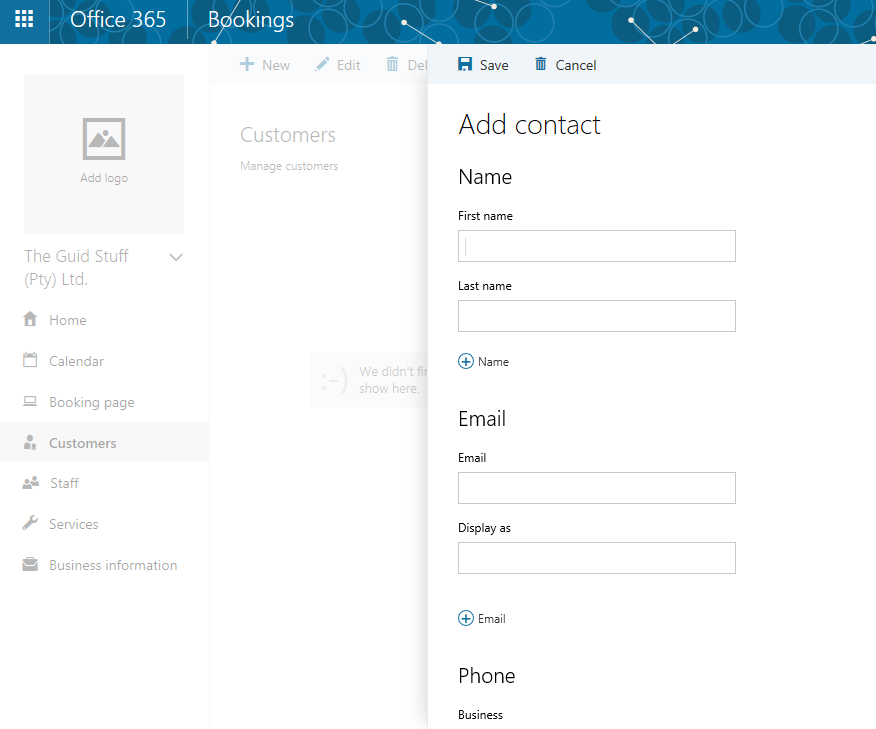Open Calendar from the left navigation

[76, 361]
